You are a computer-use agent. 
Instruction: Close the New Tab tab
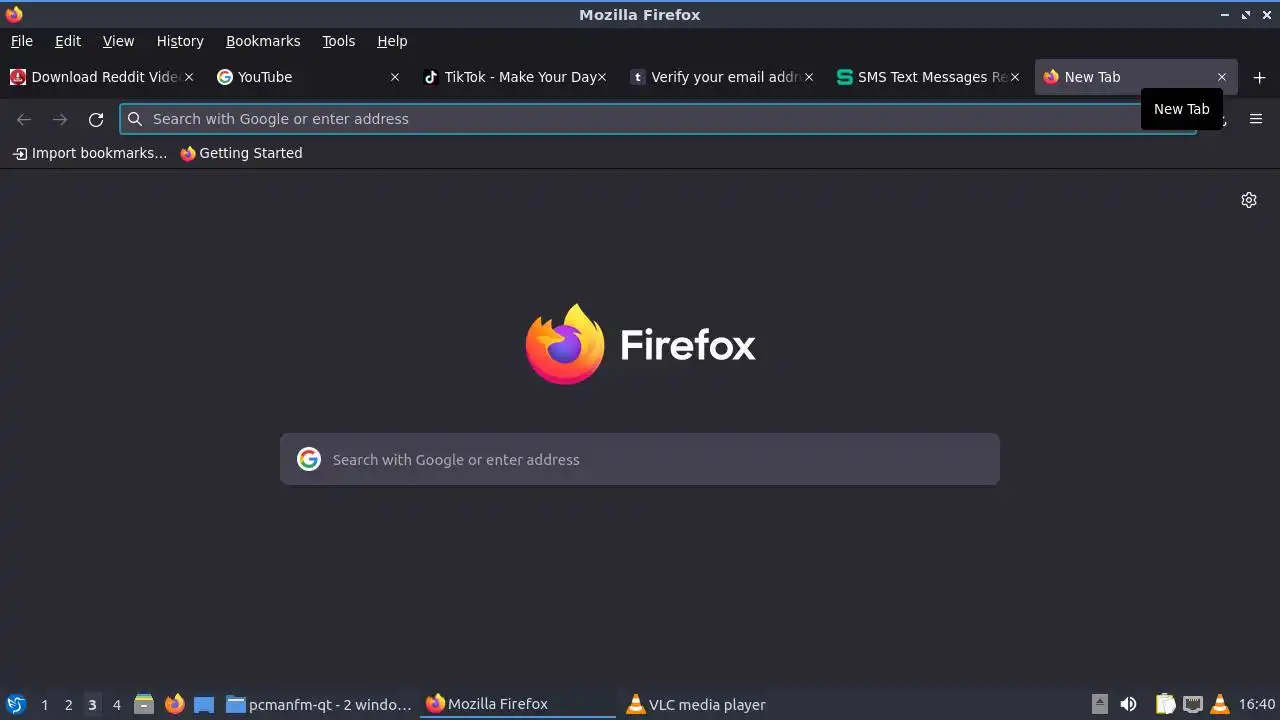pos(1222,77)
